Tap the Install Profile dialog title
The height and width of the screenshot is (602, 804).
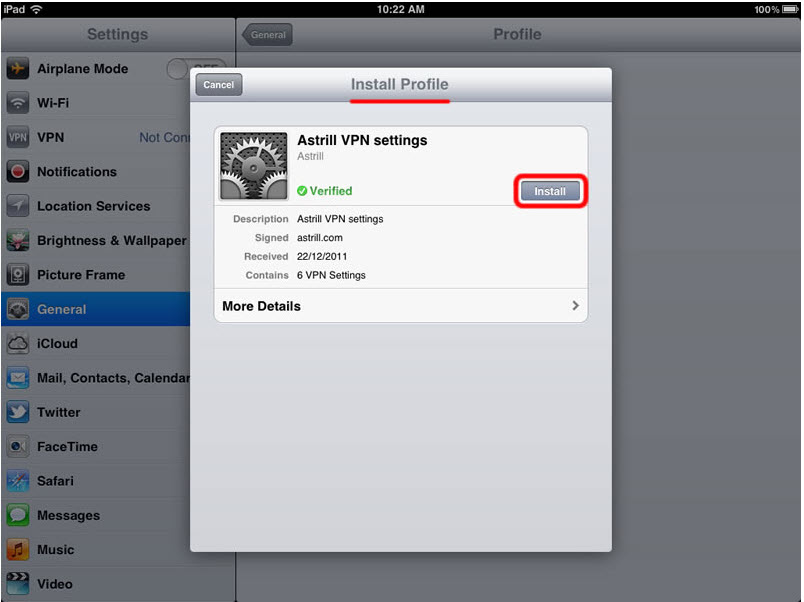pyautogui.click(x=399, y=84)
